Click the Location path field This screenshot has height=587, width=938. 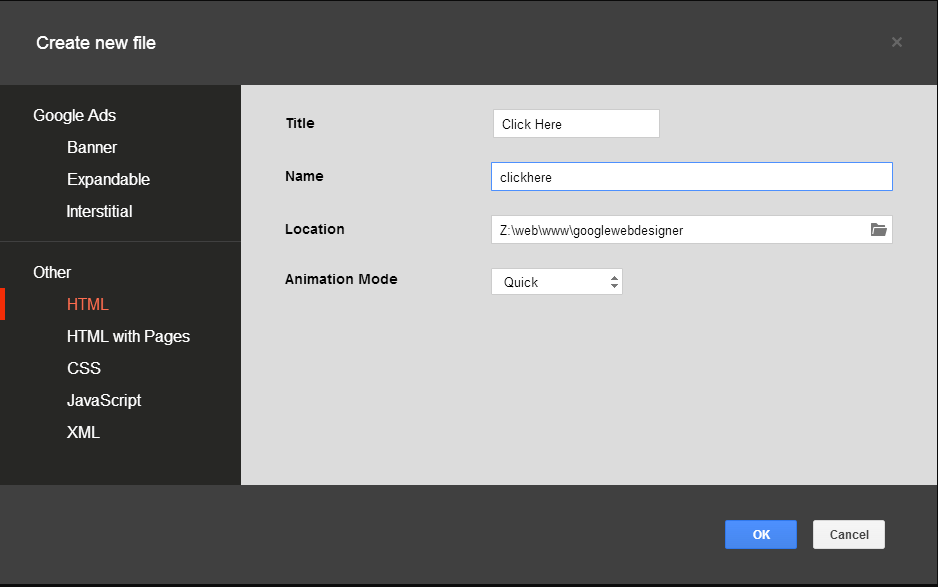click(680, 230)
